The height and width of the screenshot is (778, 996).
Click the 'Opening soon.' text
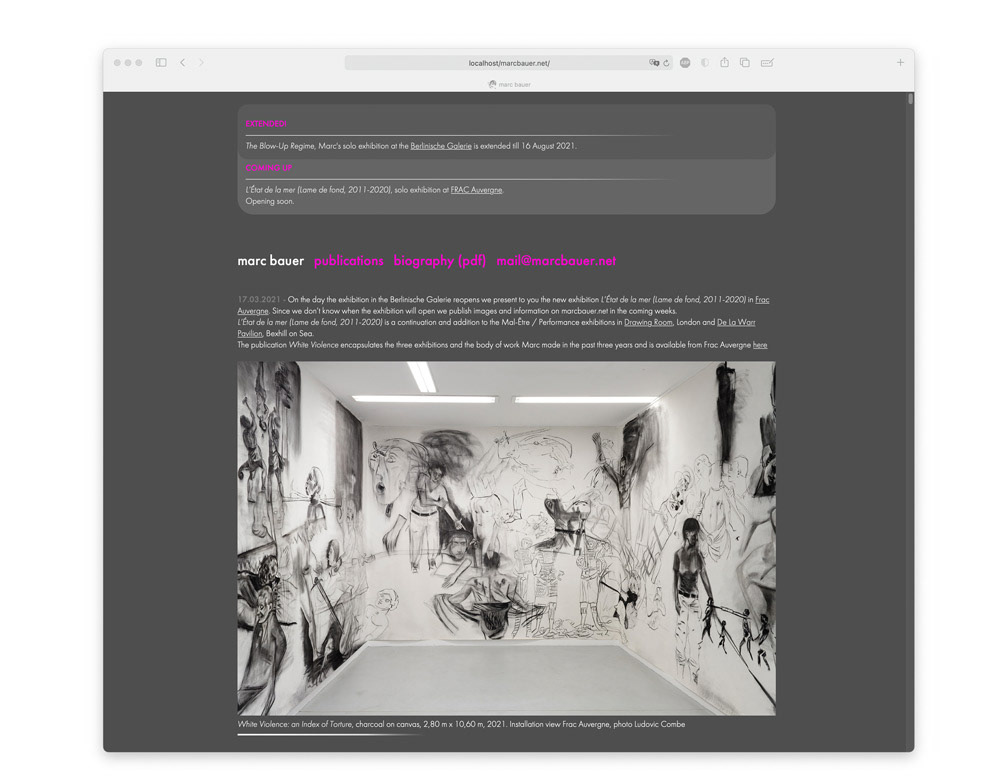[270, 201]
